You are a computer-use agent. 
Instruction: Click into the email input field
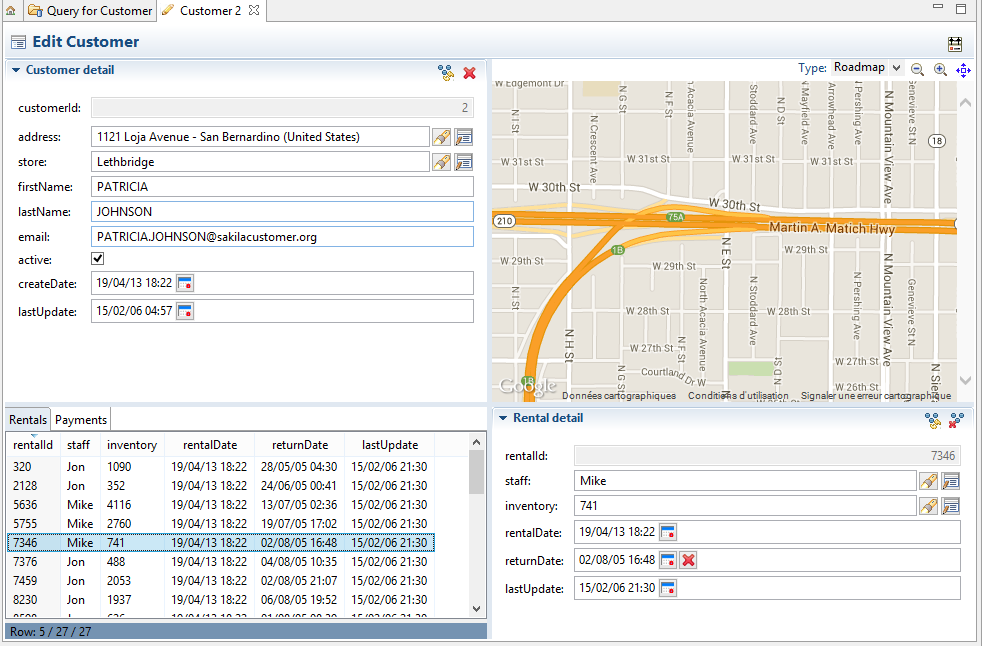pyautogui.click(x=281, y=237)
